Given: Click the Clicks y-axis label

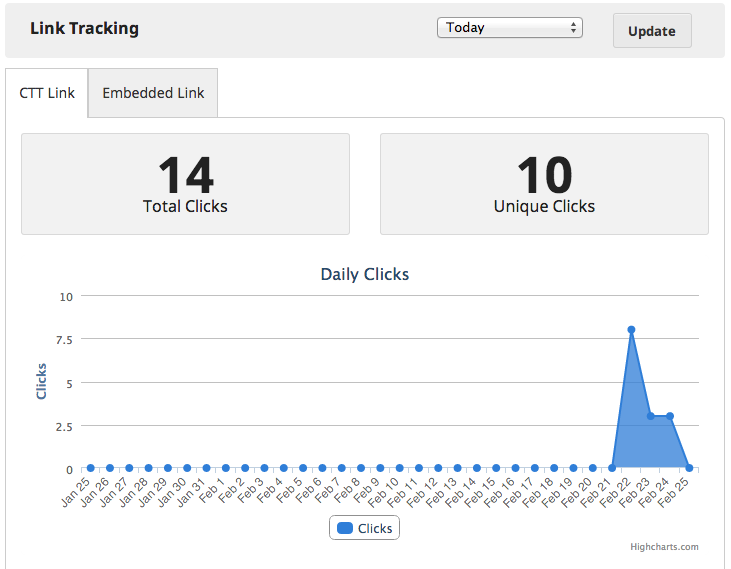Looking at the screenshot, I should coord(41,381).
